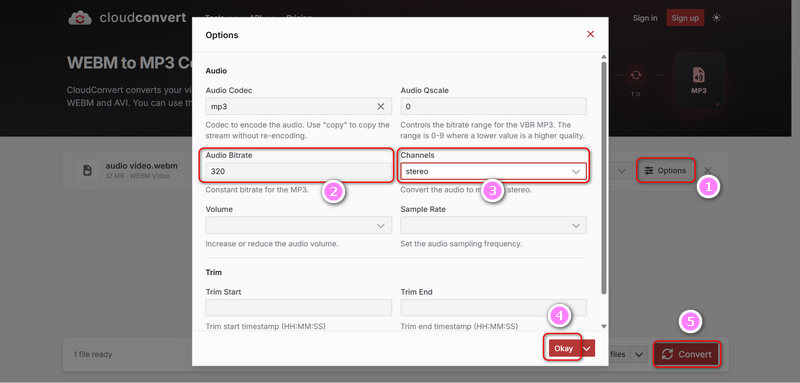The width and height of the screenshot is (800, 383).
Task: Open Options for audio video.webm
Action: pyautogui.click(x=666, y=171)
